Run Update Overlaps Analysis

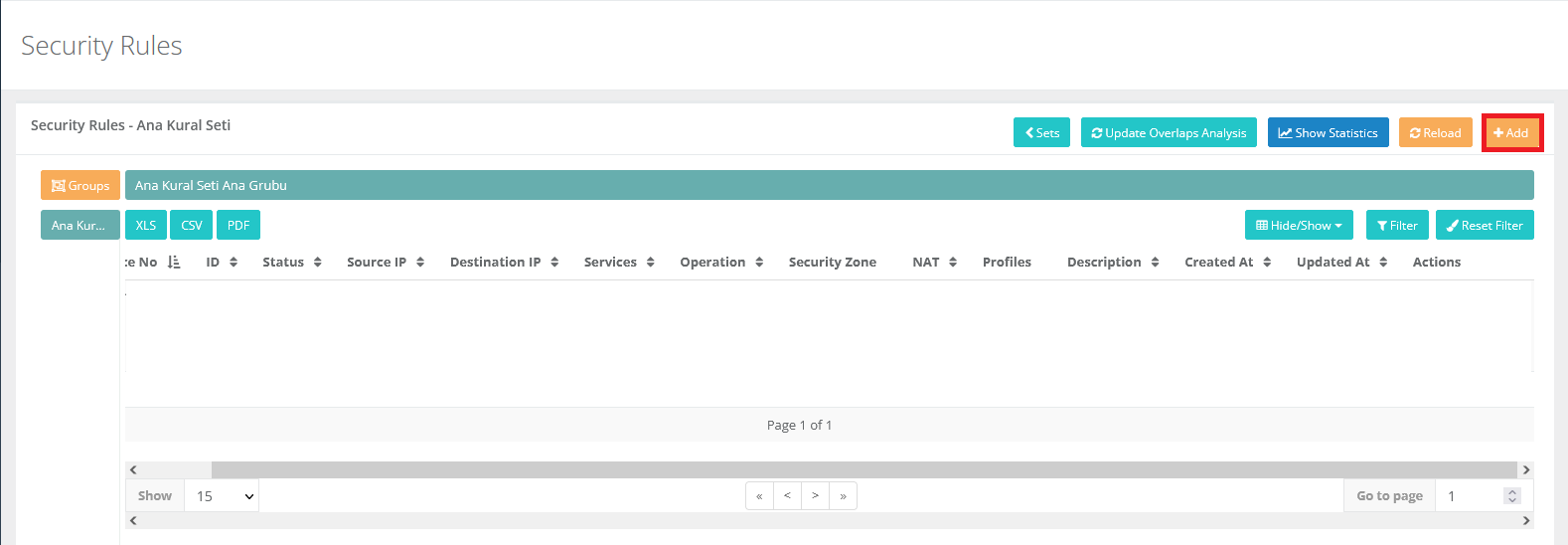coord(1169,132)
